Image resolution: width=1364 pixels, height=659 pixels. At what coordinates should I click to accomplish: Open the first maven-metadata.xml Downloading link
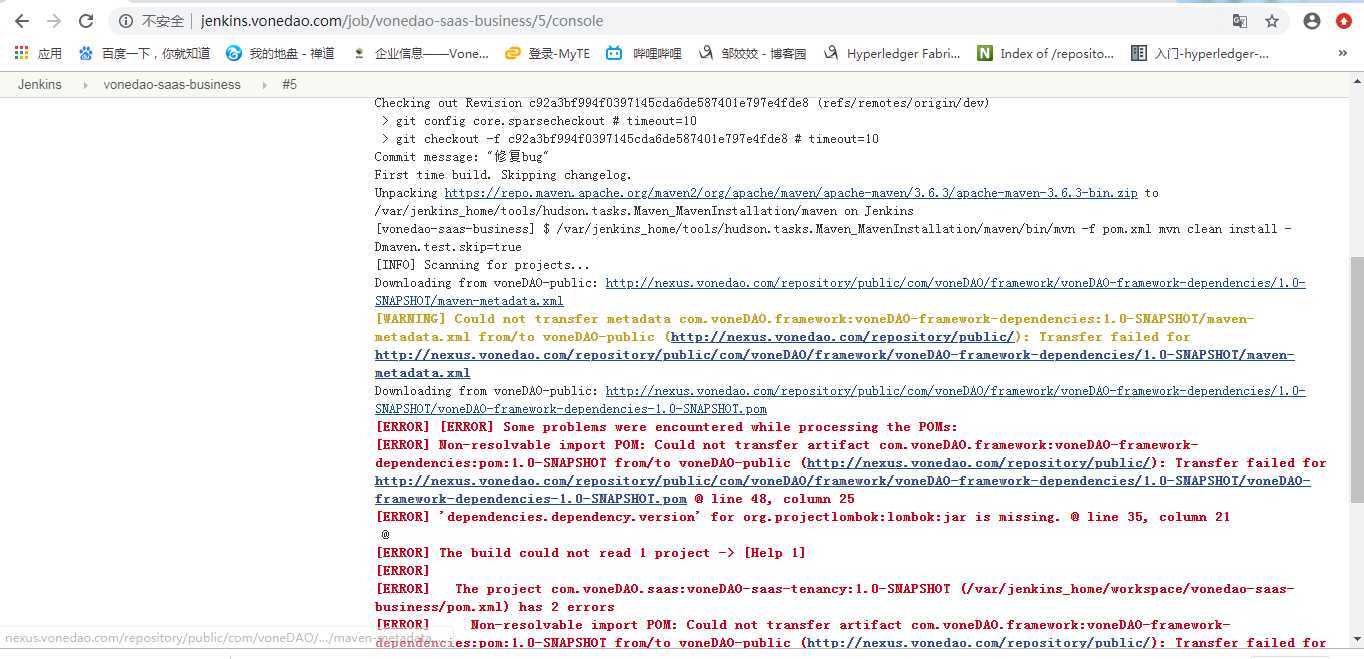(840, 292)
